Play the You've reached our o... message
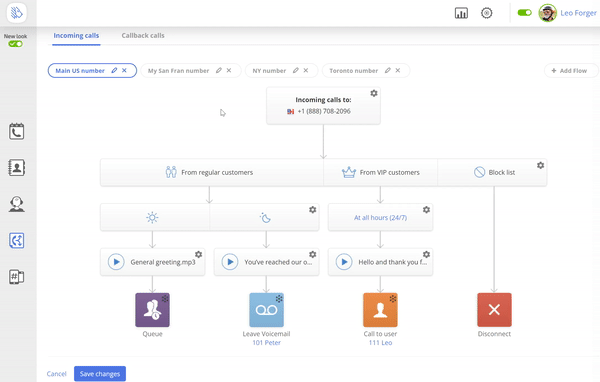 (x=230, y=262)
